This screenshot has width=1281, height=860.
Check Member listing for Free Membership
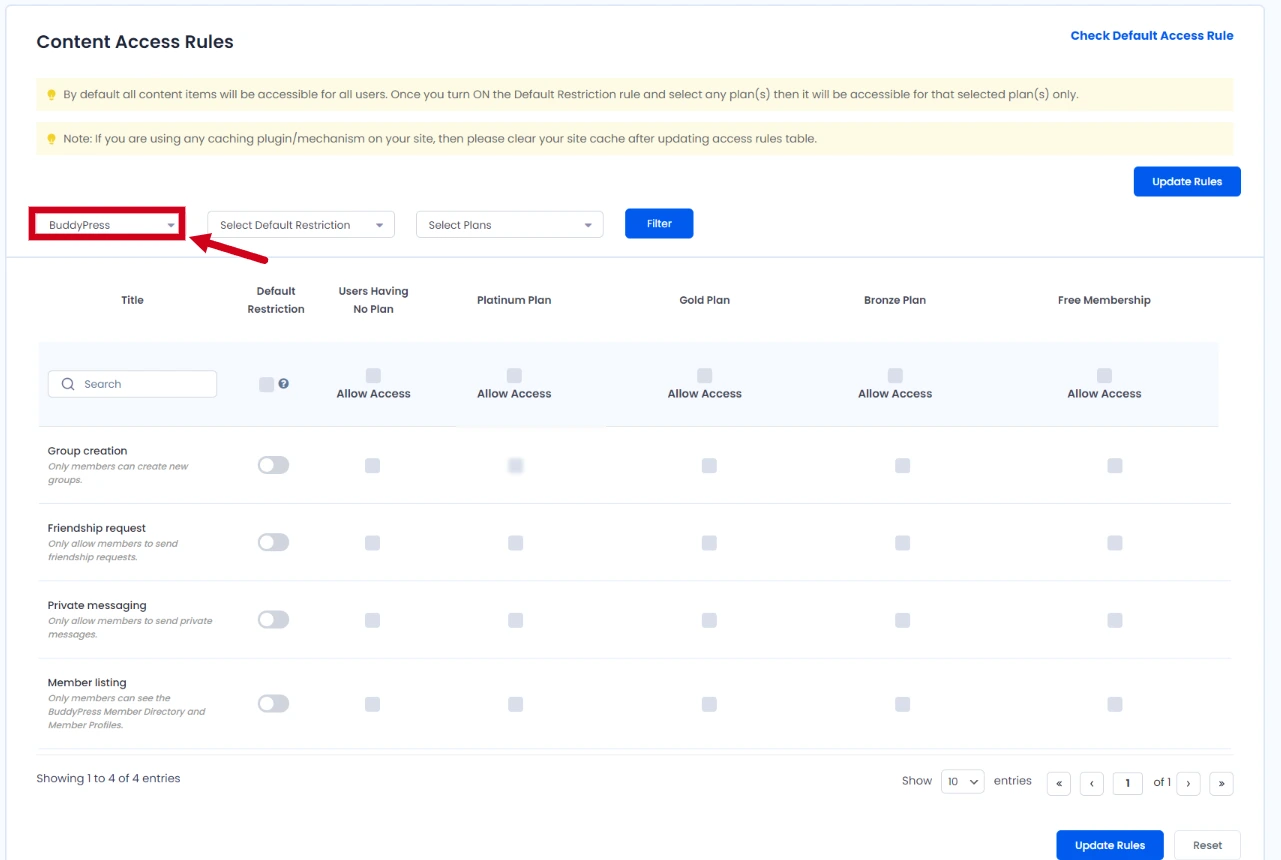coord(1115,704)
